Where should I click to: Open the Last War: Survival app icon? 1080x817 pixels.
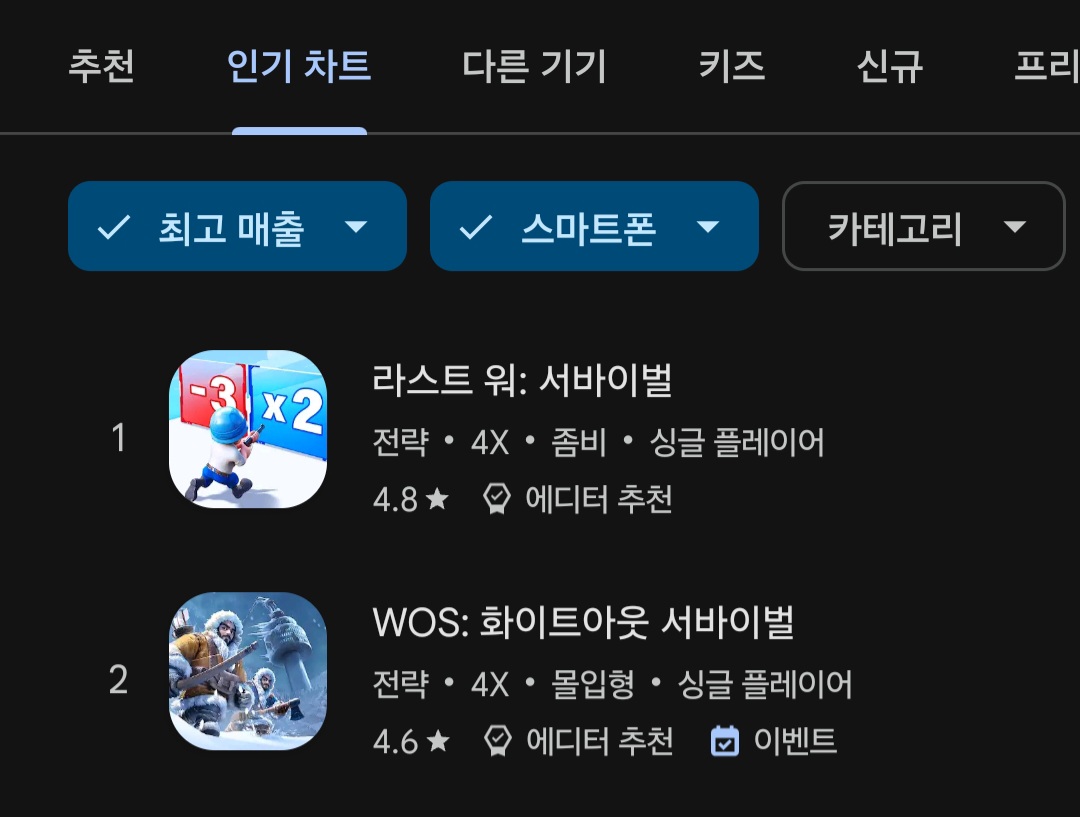(x=248, y=429)
